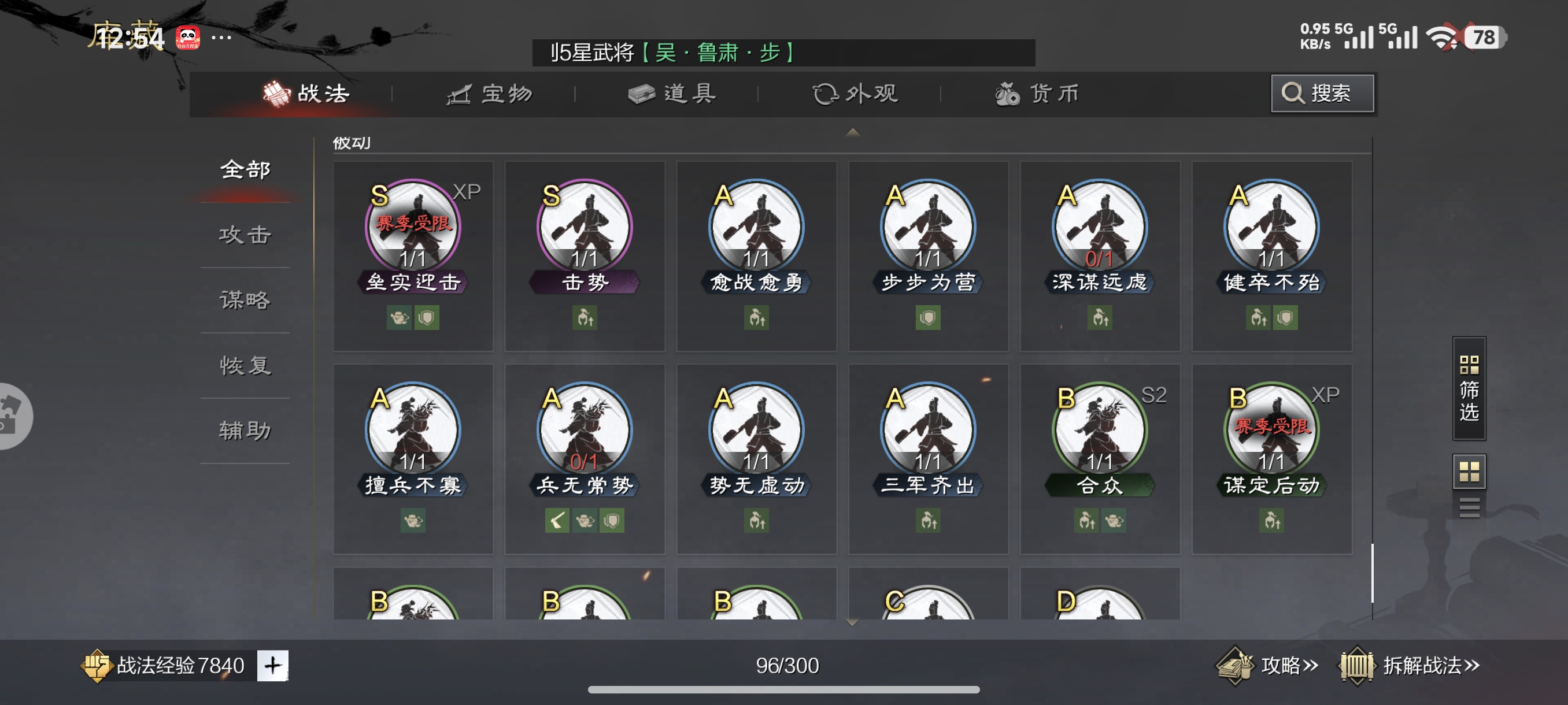This screenshot has height=705, width=1568.
Task: Open the 筛选 filter panel
Action: pyautogui.click(x=1469, y=388)
